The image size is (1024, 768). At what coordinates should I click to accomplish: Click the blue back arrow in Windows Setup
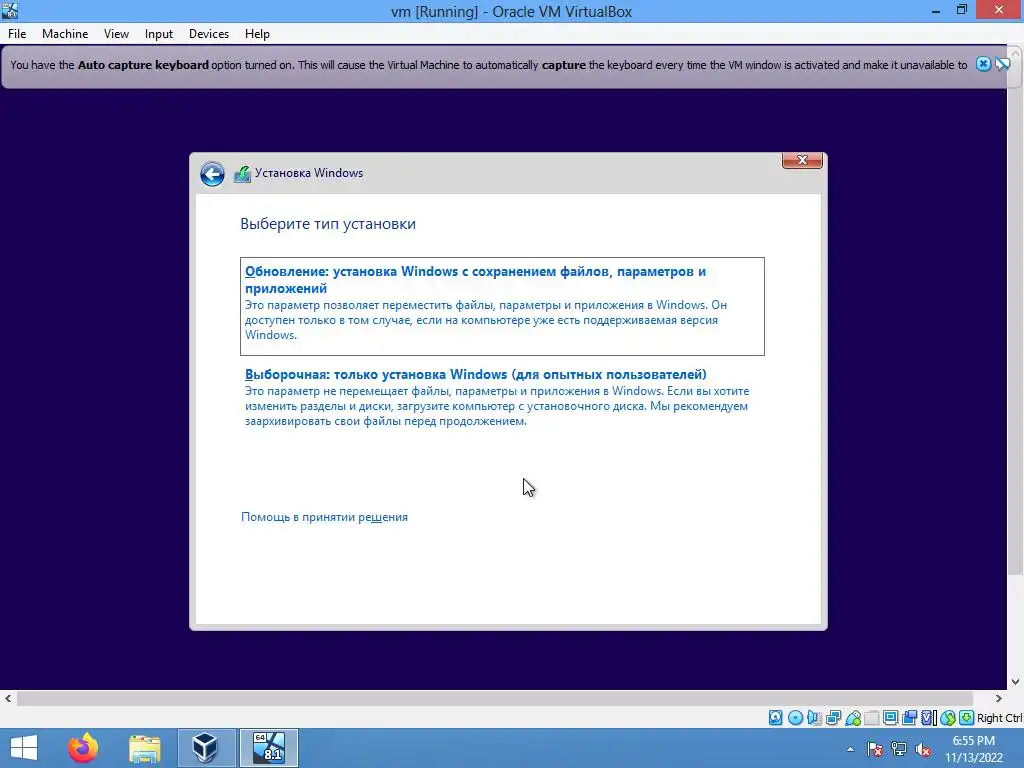[x=212, y=174]
